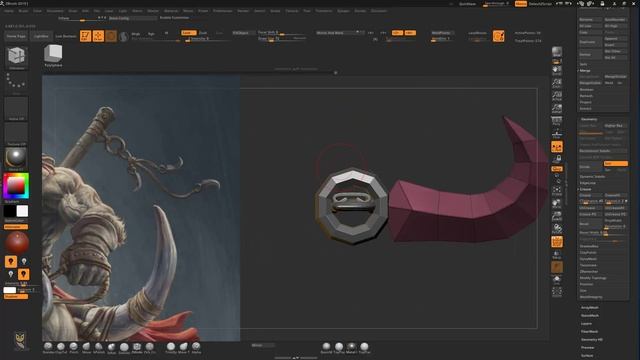Image resolution: width=640 pixels, height=360 pixels.
Task: Click the Move view icon in right shelf
Action: coord(557,203)
